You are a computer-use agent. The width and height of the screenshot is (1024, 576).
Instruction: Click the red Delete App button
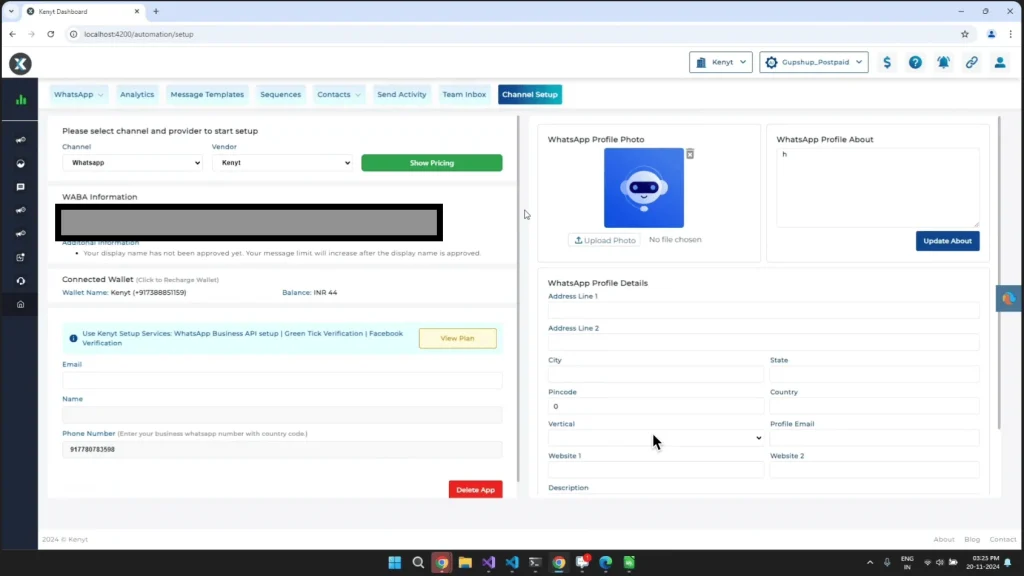475,490
